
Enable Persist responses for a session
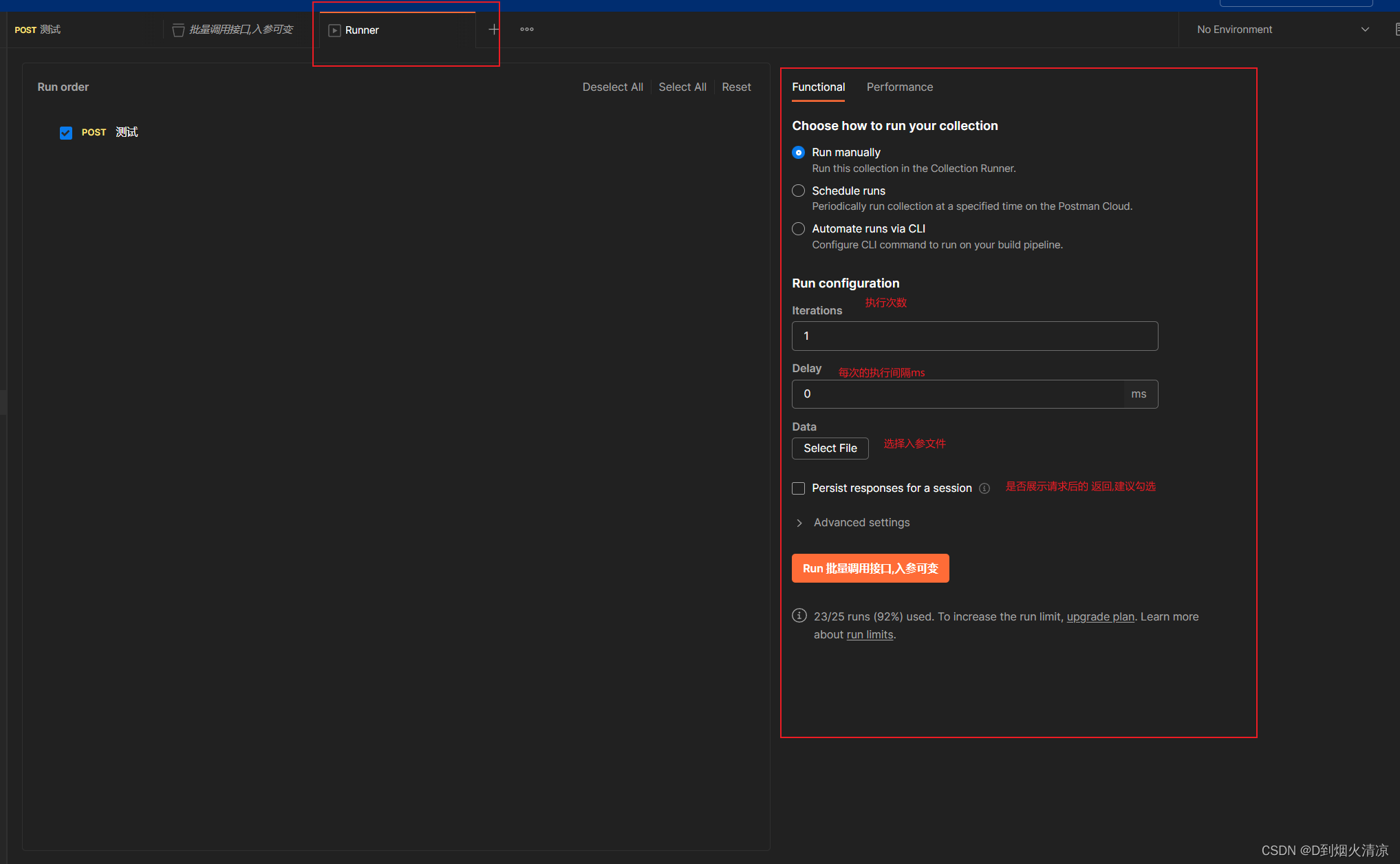[x=798, y=488]
